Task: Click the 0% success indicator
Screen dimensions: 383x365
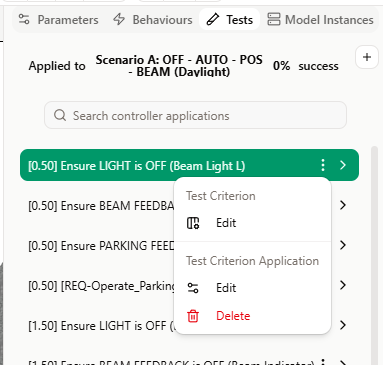Action: click(306, 66)
